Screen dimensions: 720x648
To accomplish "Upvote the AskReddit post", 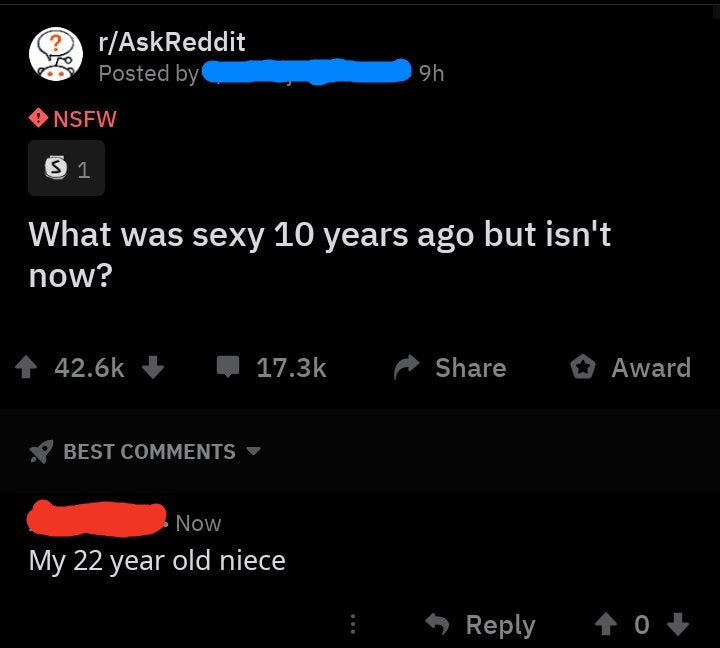I will [29, 368].
